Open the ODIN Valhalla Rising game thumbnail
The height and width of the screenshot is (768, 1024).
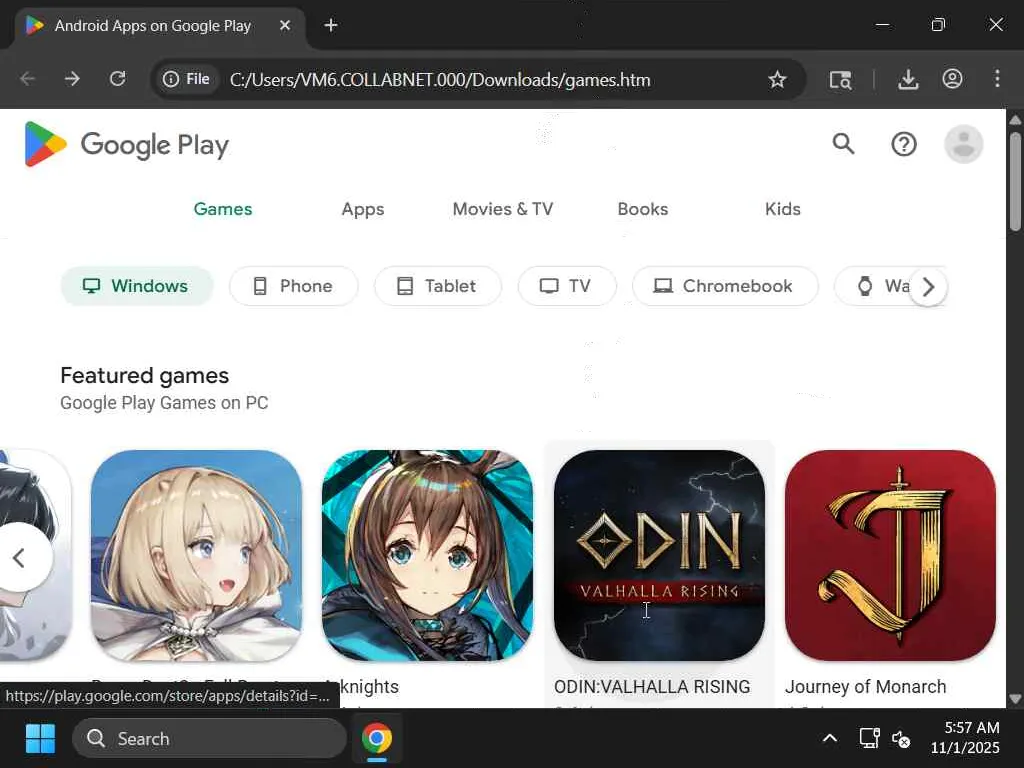(659, 555)
